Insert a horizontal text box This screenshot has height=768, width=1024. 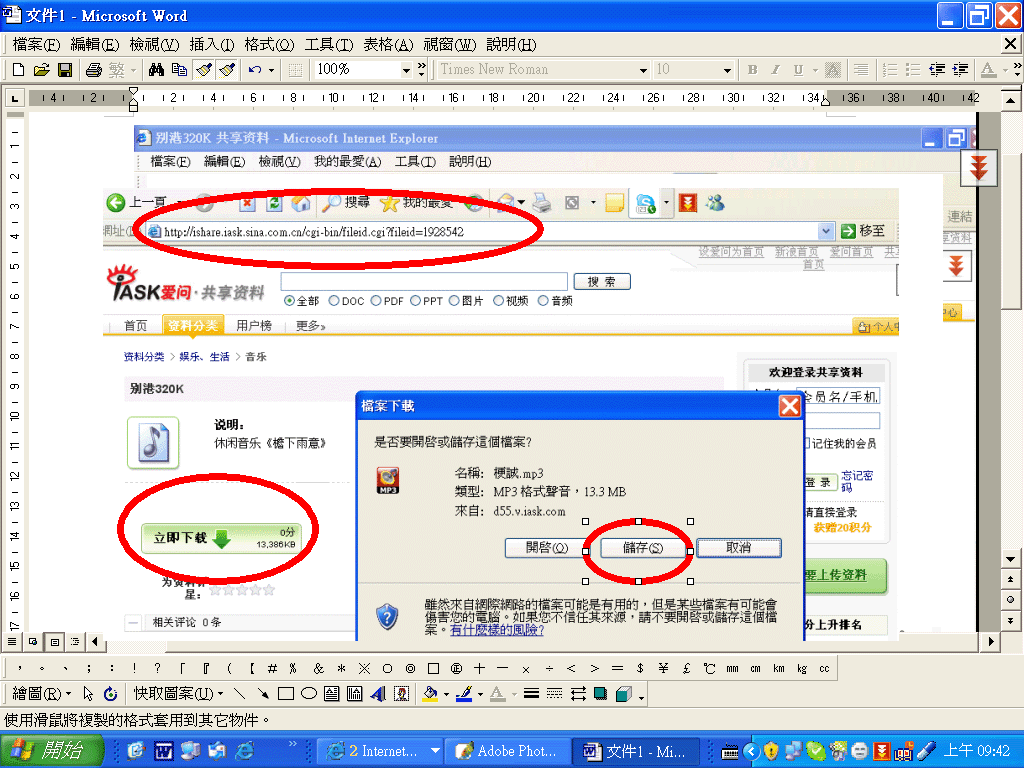coord(332,694)
